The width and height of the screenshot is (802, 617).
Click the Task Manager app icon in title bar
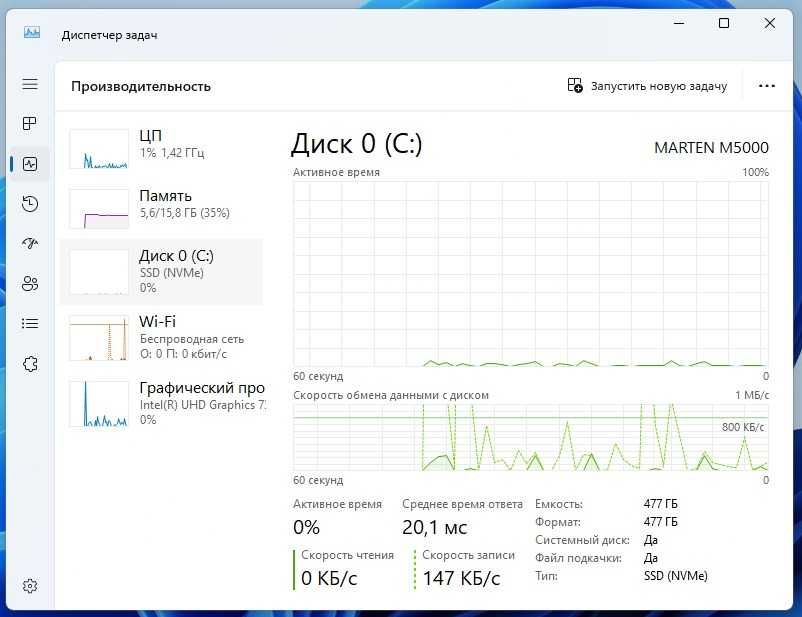coord(32,33)
